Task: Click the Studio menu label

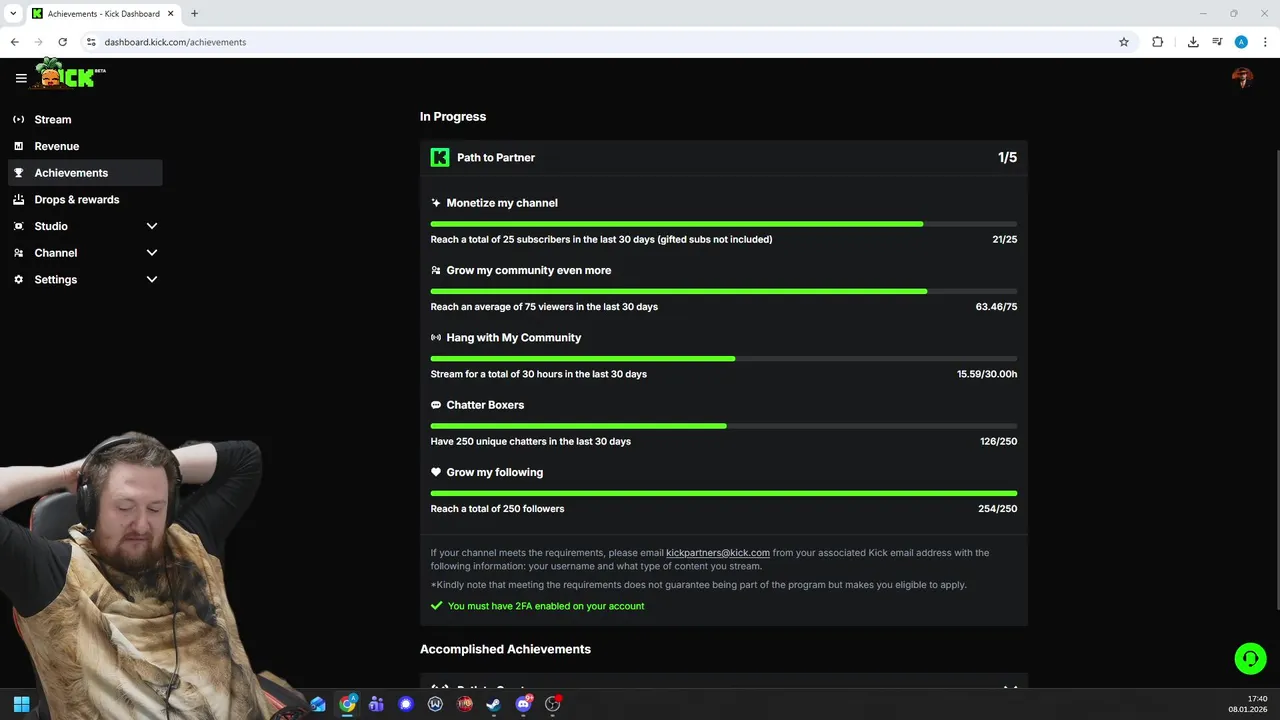Action: click(51, 226)
